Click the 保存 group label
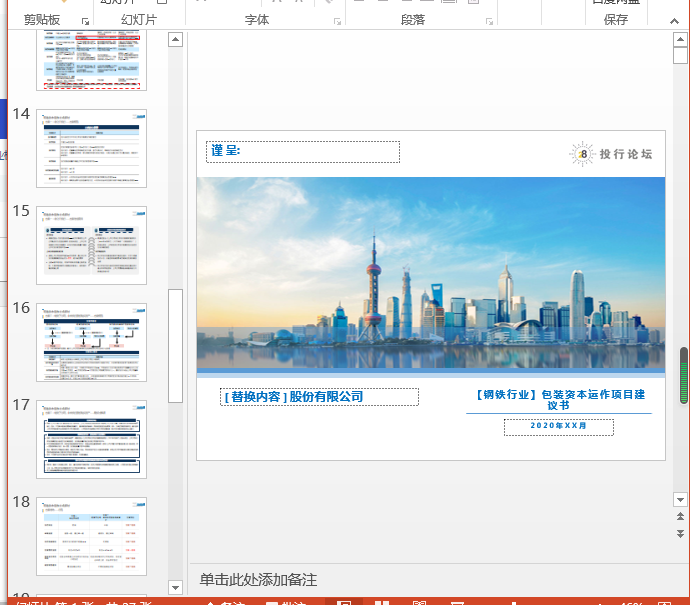The height and width of the screenshot is (605, 690). [616, 20]
